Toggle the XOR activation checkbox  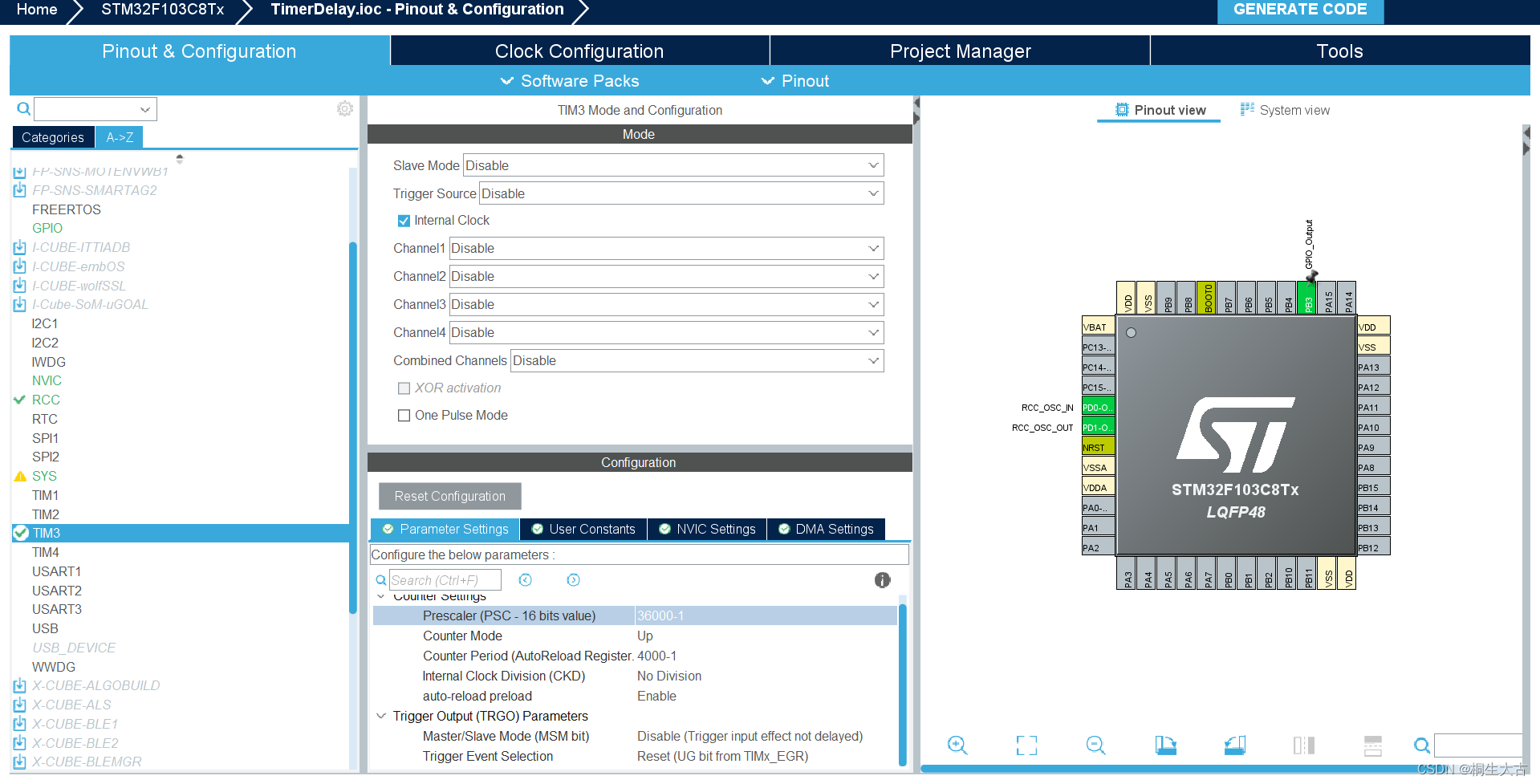(404, 388)
